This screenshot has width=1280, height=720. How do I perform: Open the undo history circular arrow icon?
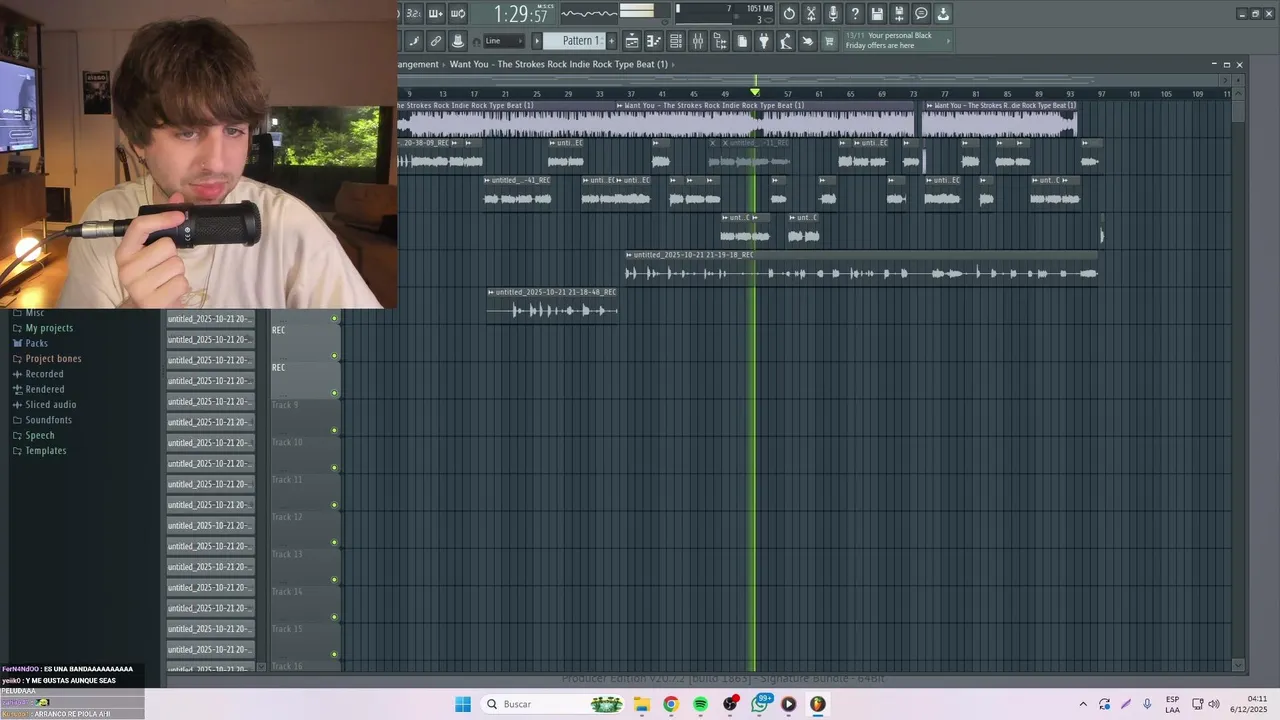pyautogui.click(x=789, y=14)
